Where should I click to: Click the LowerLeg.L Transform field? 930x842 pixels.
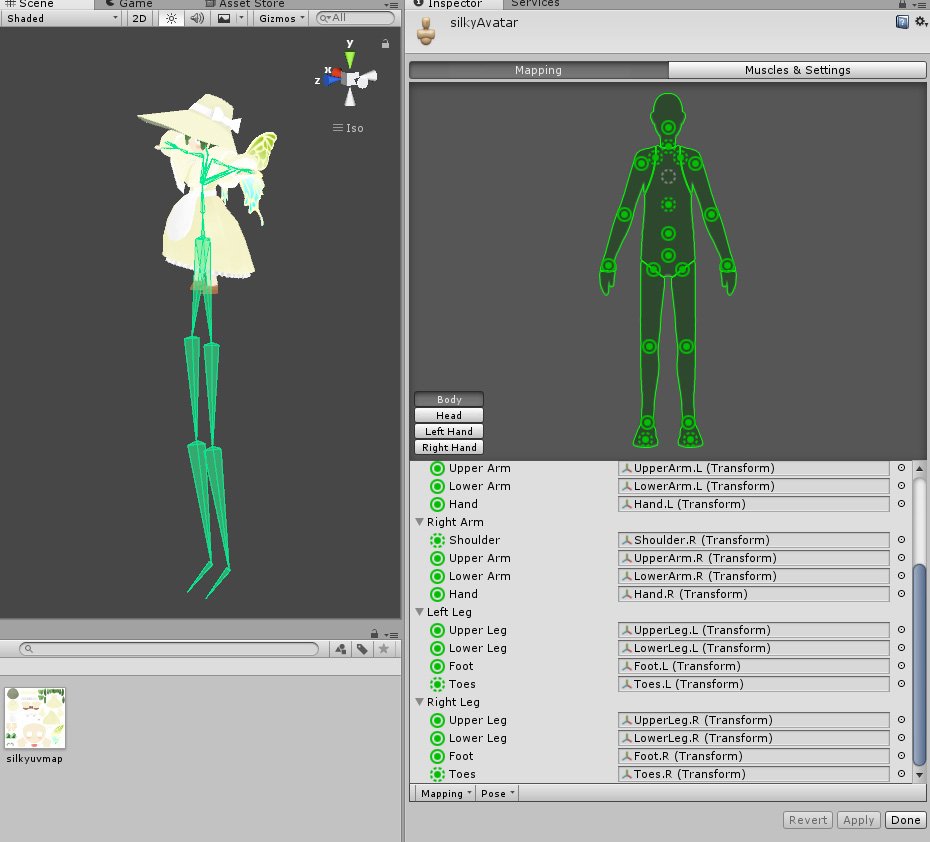pyautogui.click(x=753, y=648)
